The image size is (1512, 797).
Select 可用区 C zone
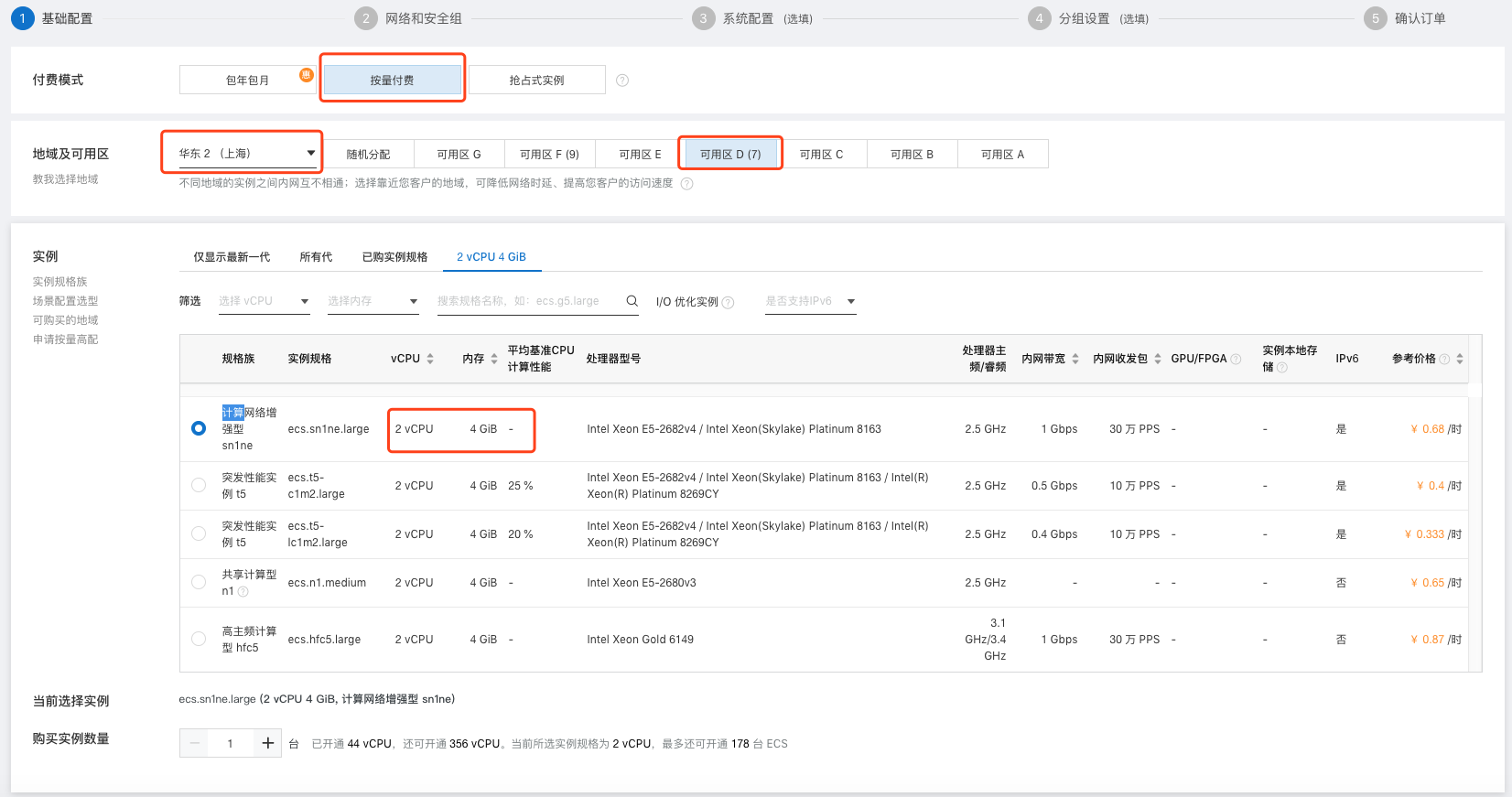(821, 154)
